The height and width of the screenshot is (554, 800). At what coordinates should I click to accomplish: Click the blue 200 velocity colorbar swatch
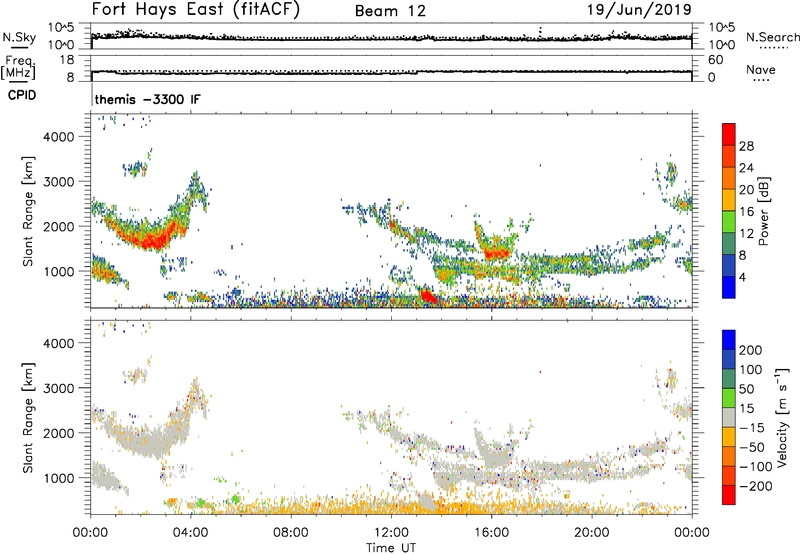[x=729, y=340]
